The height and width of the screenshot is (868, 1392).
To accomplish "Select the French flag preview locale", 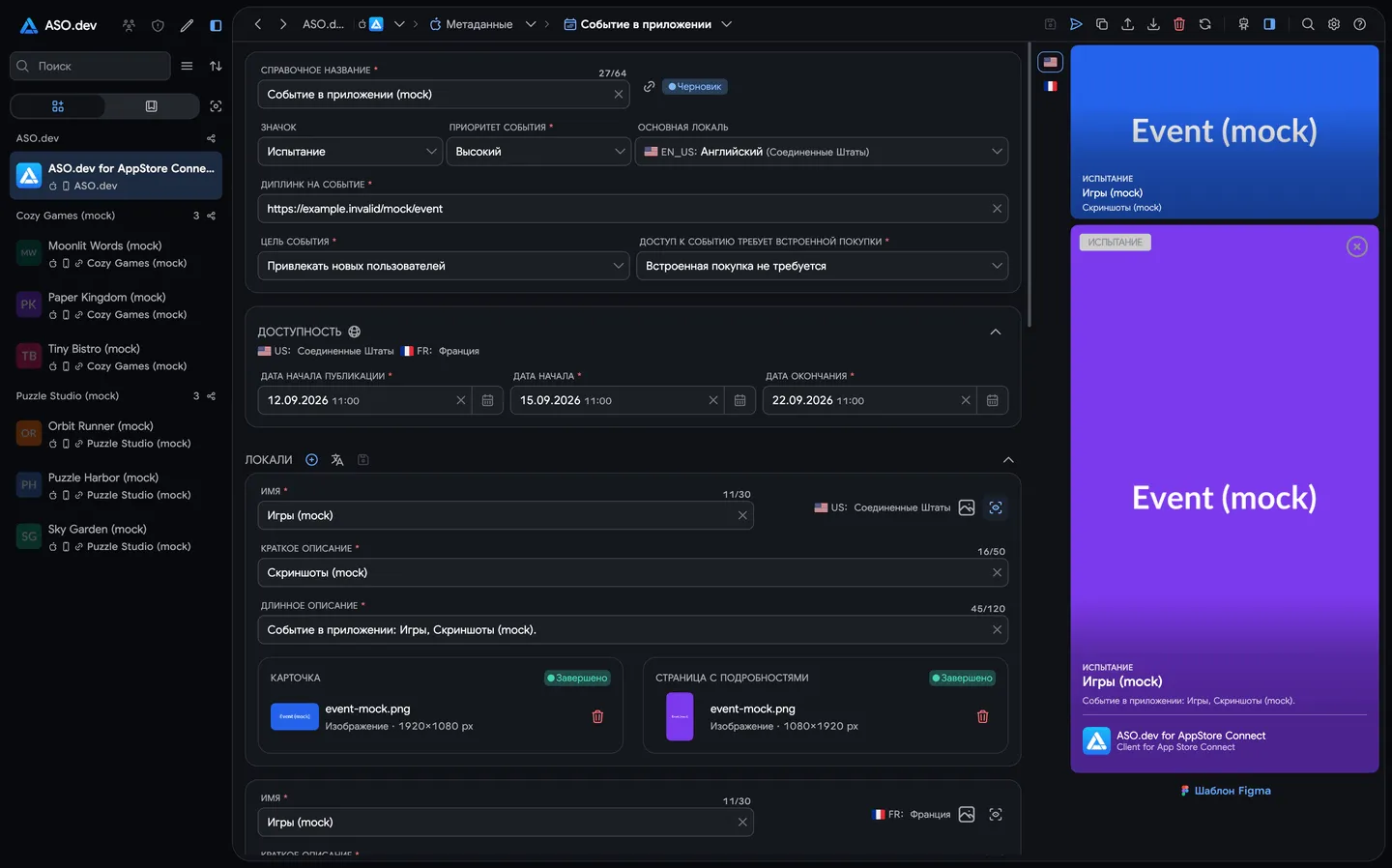I will click(1051, 86).
